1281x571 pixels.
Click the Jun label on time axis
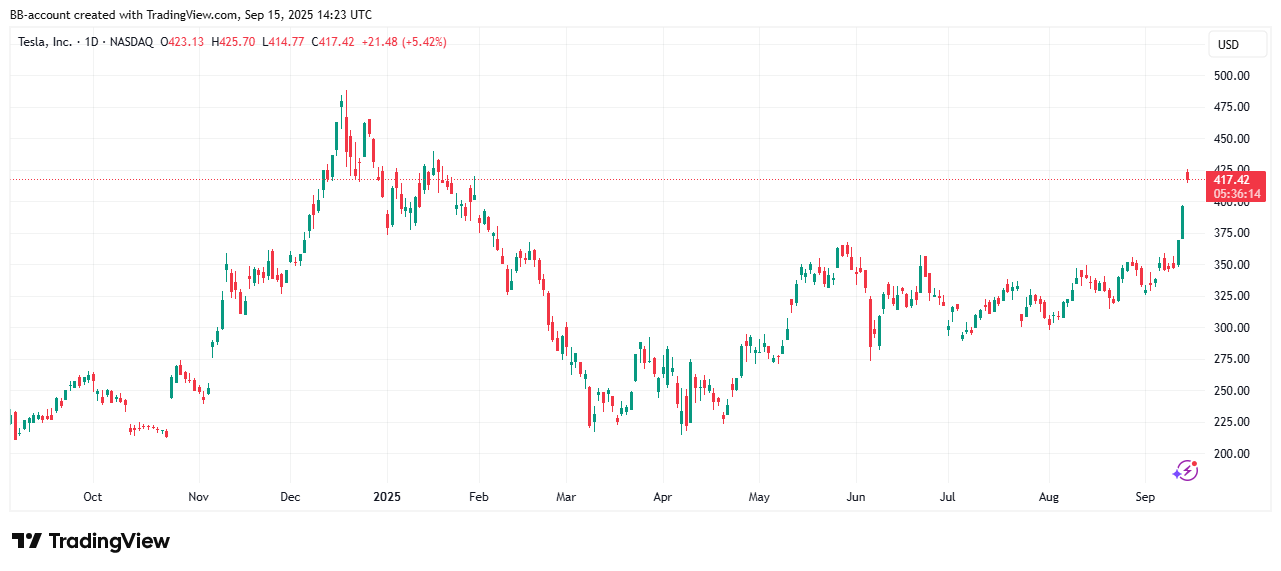(856, 497)
